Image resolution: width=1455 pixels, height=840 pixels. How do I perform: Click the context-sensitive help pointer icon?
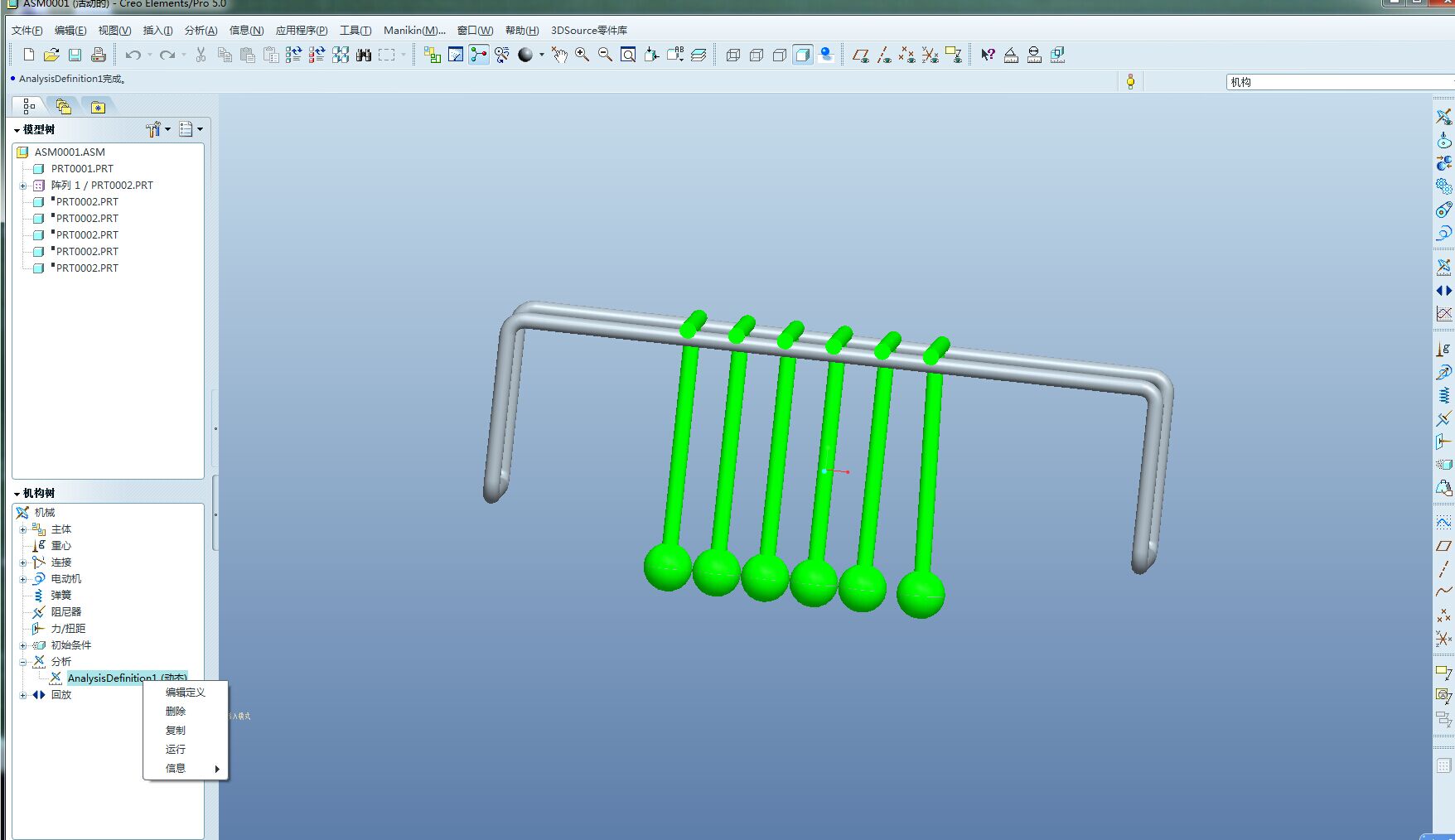coord(988,55)
